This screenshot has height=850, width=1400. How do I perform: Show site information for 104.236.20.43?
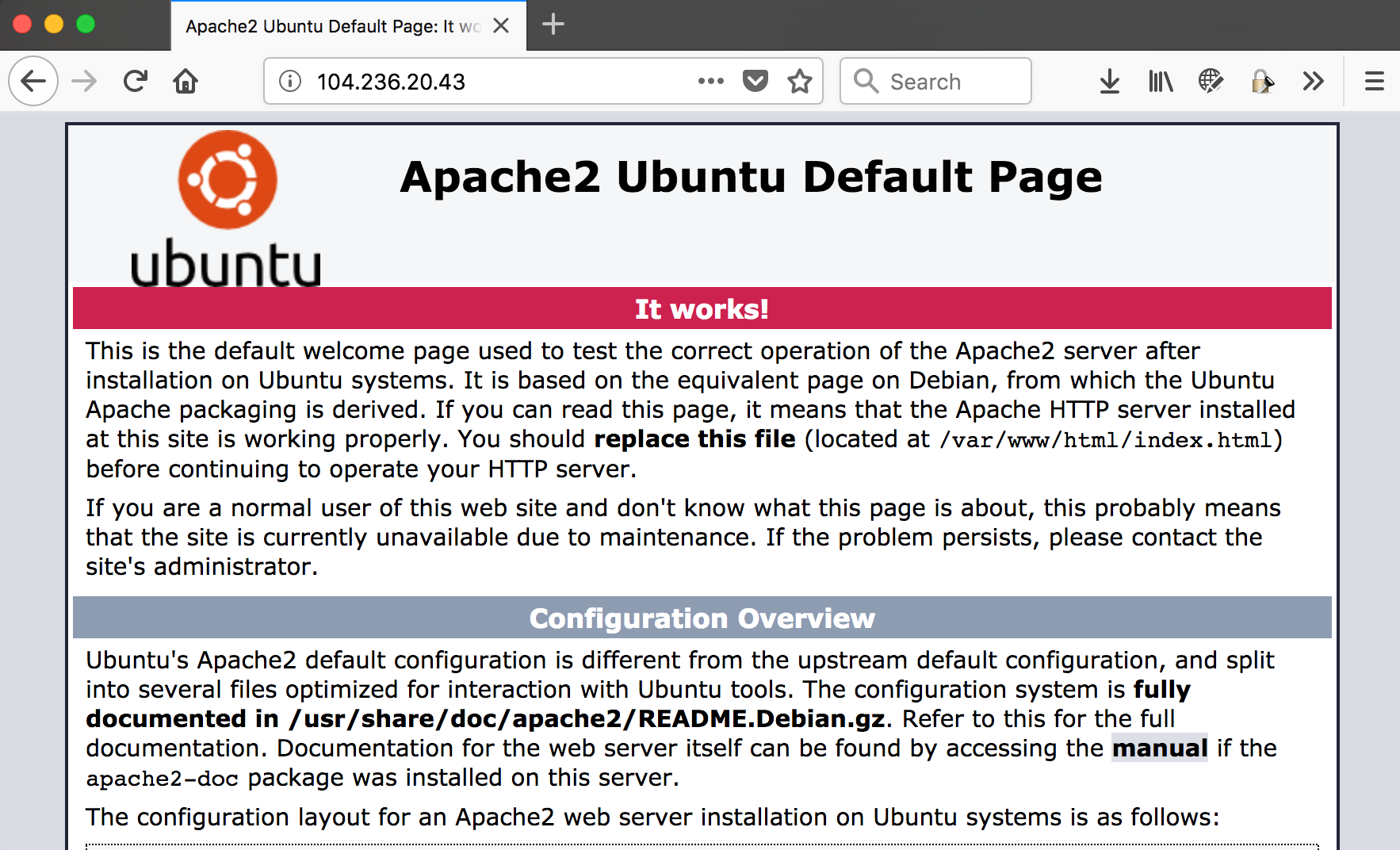pyautogui.click(x=290, y=81)
